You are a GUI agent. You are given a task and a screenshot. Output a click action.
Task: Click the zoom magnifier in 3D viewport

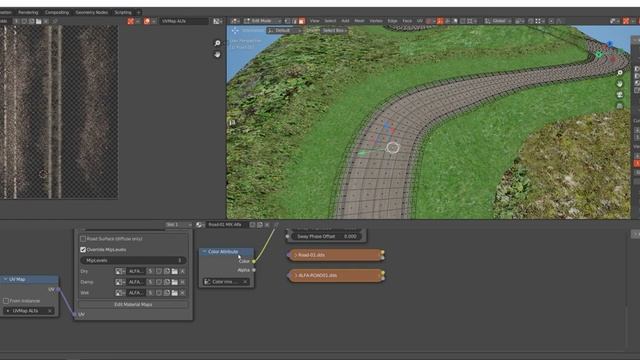coord(620,73)
